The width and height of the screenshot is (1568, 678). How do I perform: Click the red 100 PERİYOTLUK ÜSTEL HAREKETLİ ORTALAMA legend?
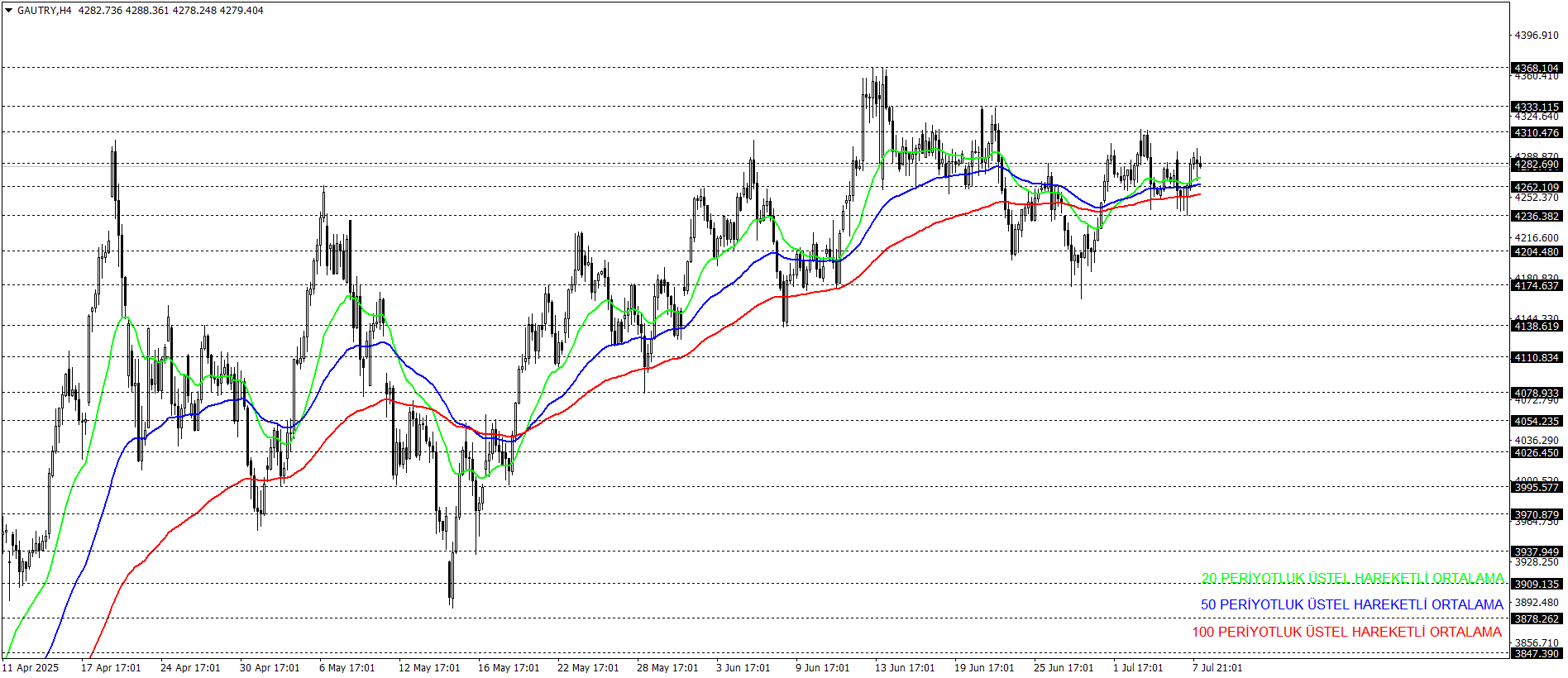(1346, 632)
